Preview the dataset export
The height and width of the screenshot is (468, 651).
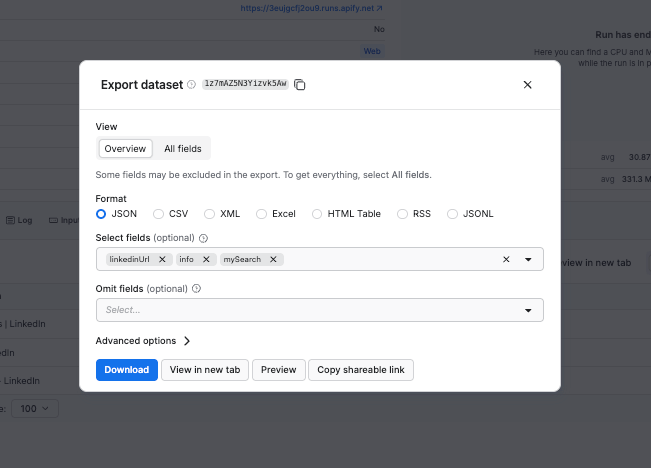pos(279,370)
